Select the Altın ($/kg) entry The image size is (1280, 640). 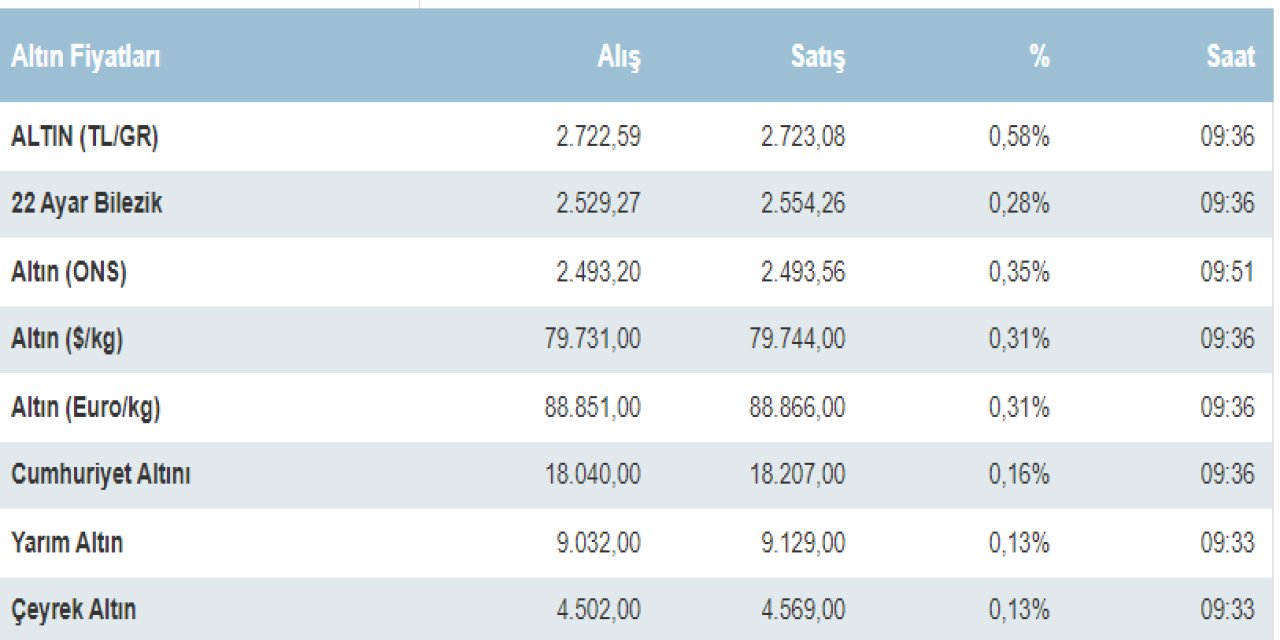pyautogui.click(x=67, y=340)
